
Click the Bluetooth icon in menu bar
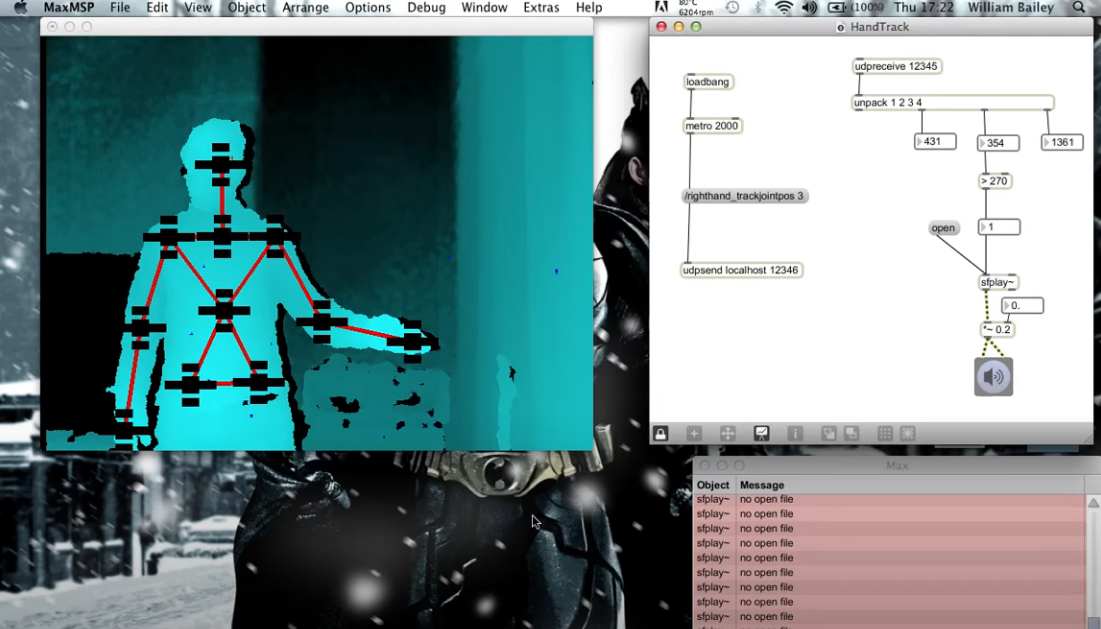point(758,8)
